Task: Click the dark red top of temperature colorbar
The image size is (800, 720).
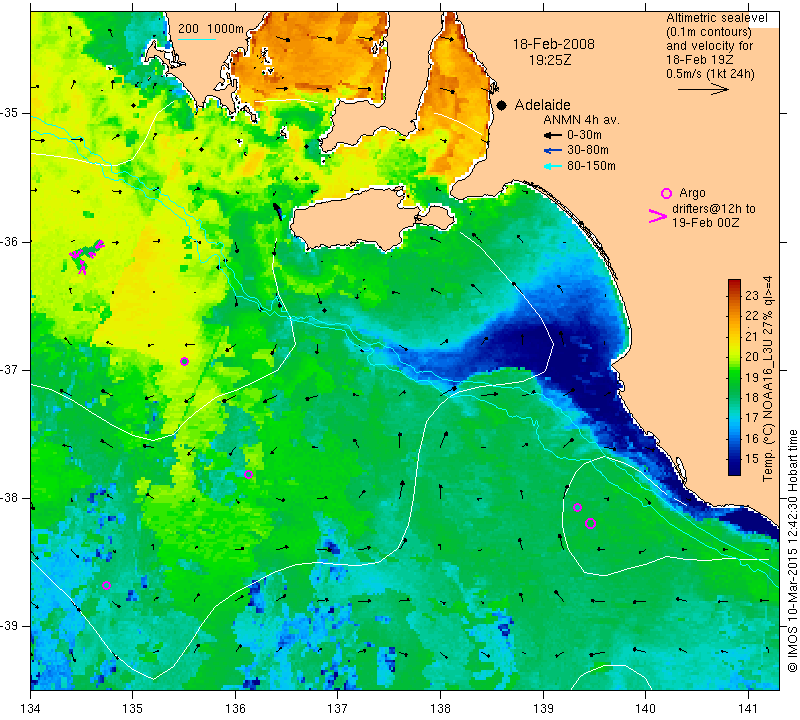Action: [x=734, y=284]
